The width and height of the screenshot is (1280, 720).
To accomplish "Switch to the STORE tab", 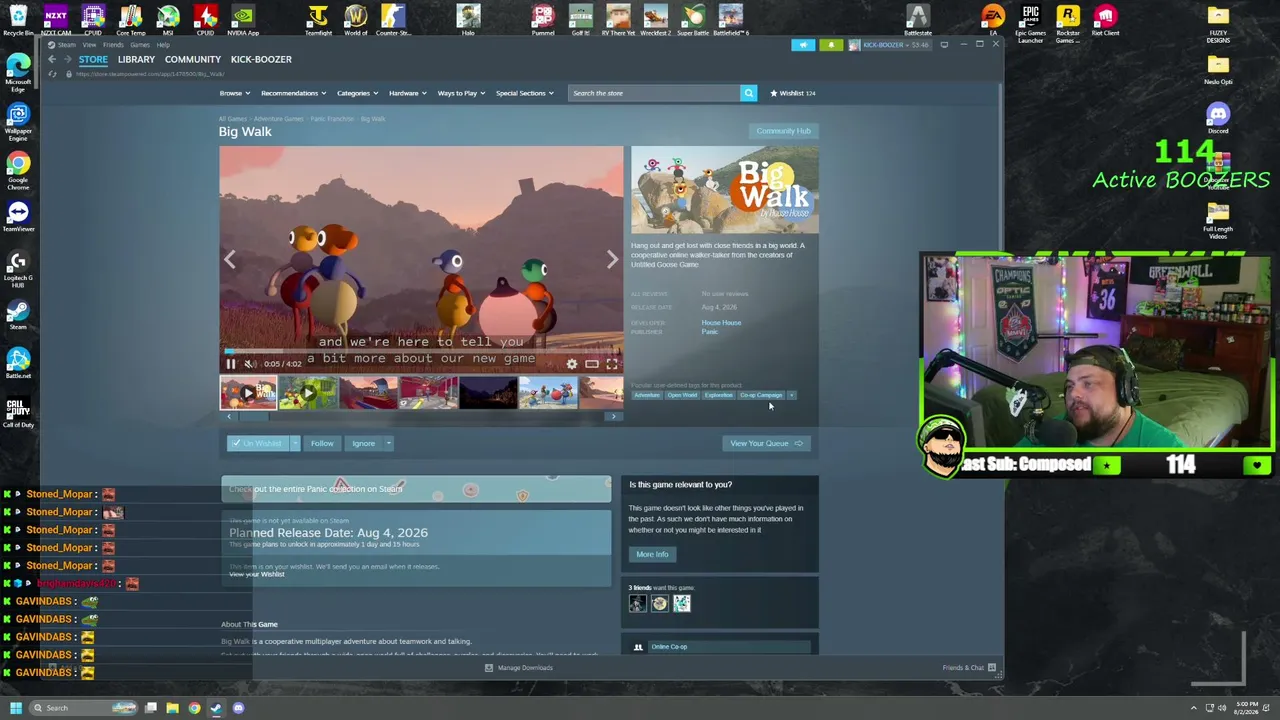I will coord(93,59).
